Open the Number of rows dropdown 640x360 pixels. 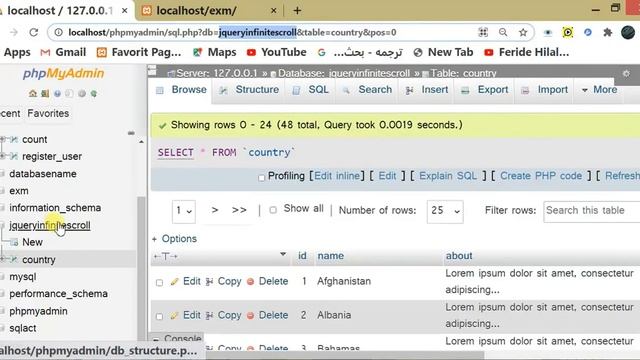(x=445, y=211)
